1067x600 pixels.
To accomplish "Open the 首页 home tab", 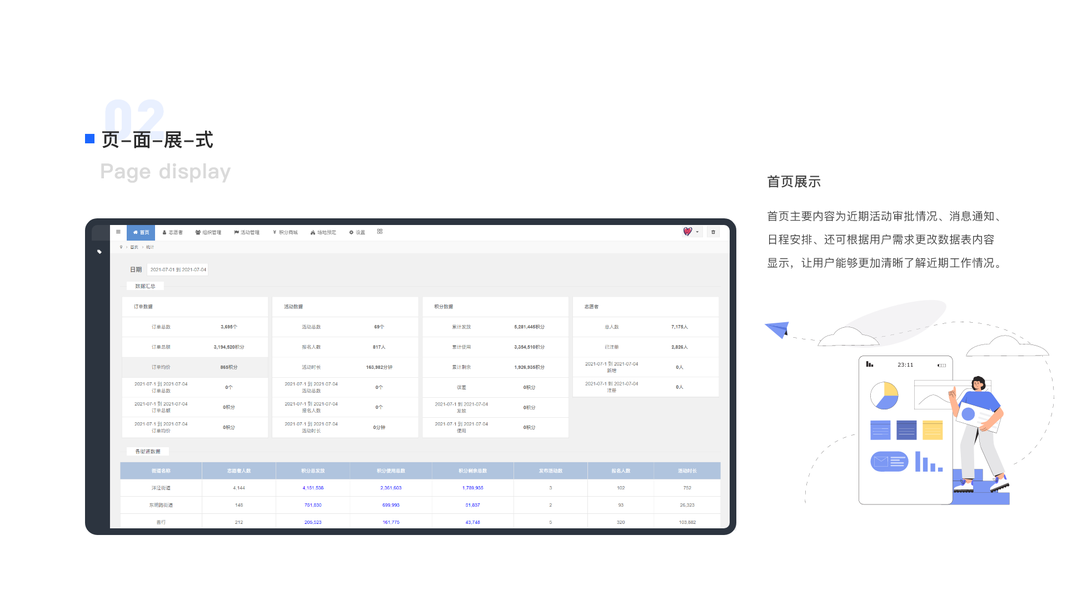I will (141, 233).
